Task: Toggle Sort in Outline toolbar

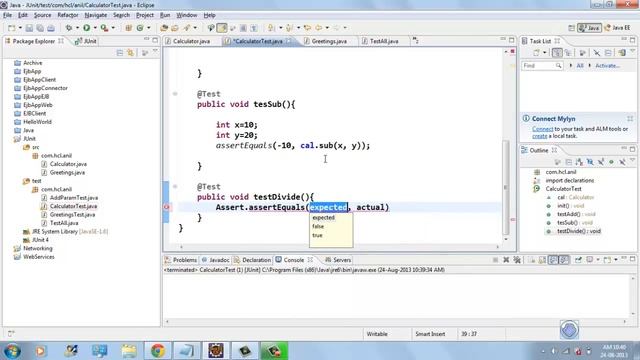Action: pyautogui.click(x=580, y=162)
